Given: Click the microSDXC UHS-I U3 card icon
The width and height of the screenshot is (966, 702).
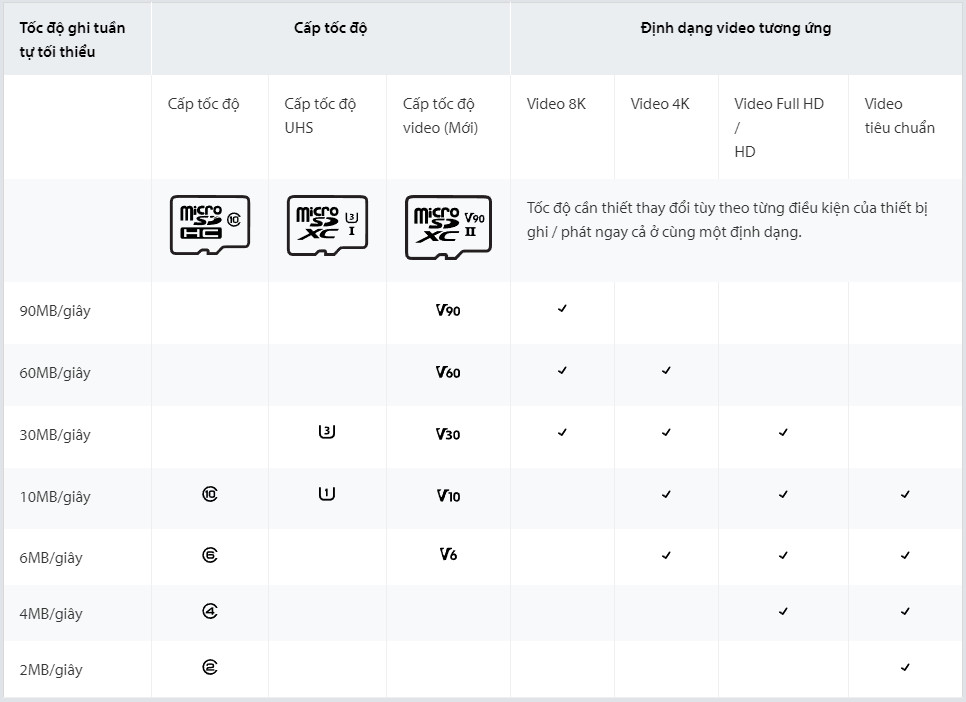Looking at the screenshot, I should (x=327, y=225).
